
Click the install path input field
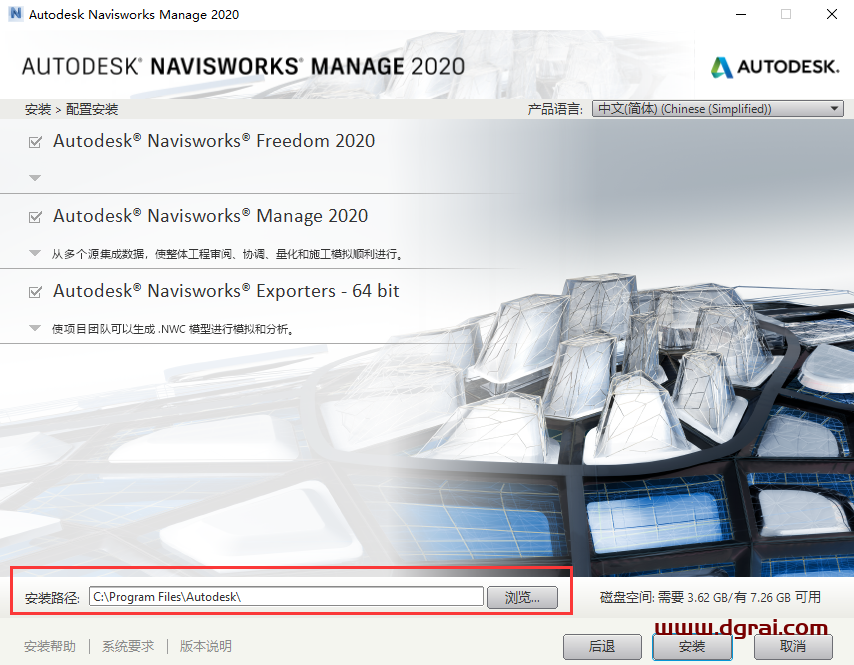[286, 596]
